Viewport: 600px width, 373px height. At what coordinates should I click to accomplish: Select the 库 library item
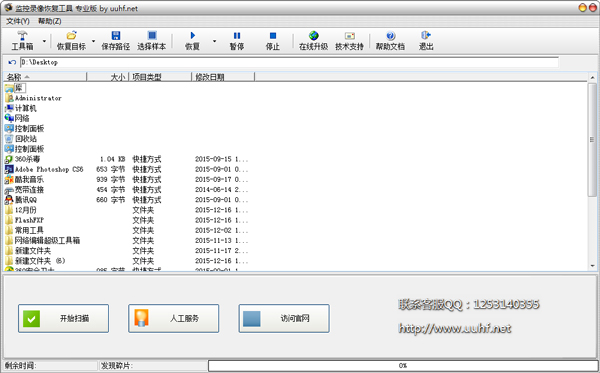(15, 88)
